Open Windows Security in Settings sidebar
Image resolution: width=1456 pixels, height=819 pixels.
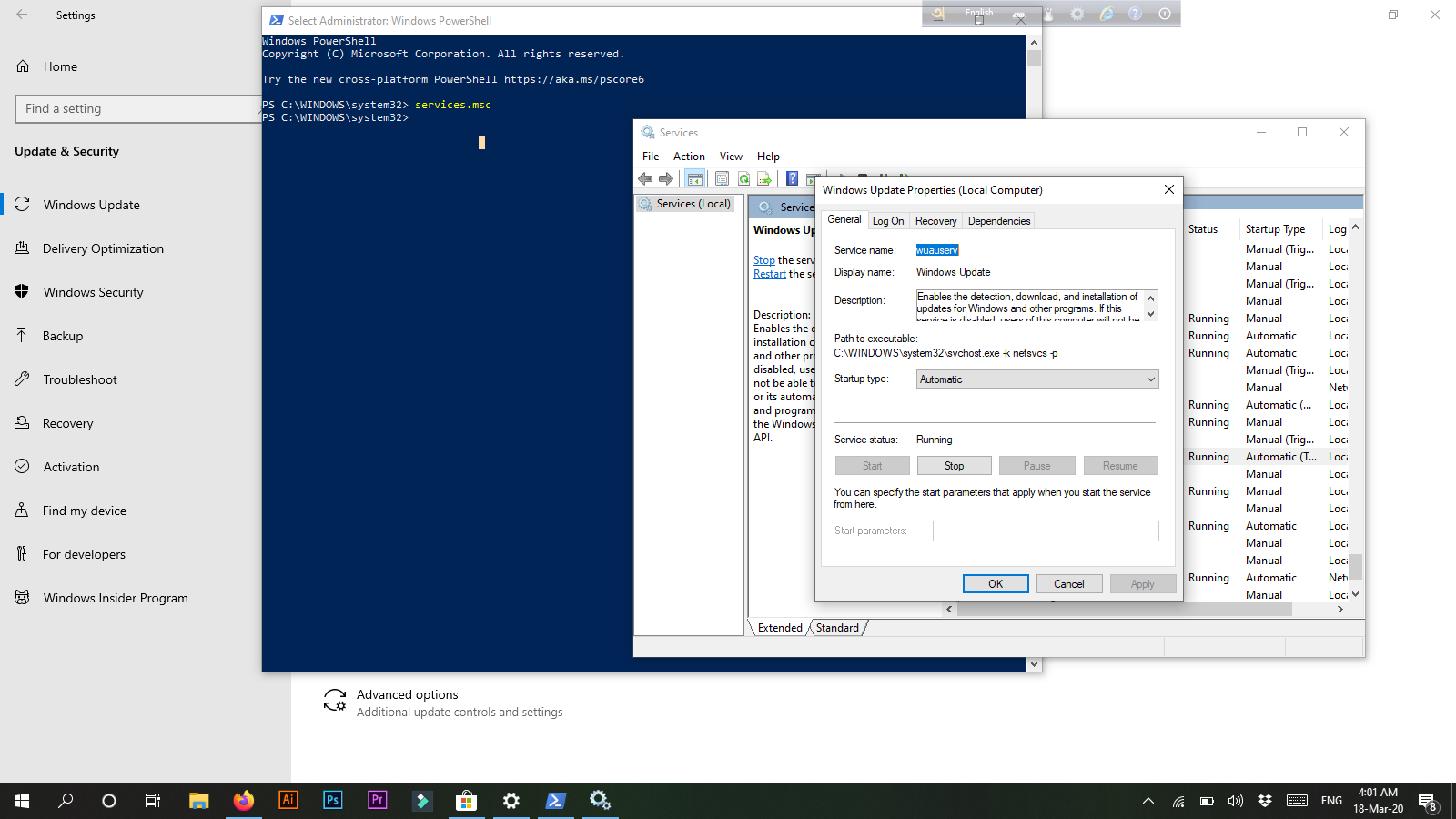coord(93,292)
